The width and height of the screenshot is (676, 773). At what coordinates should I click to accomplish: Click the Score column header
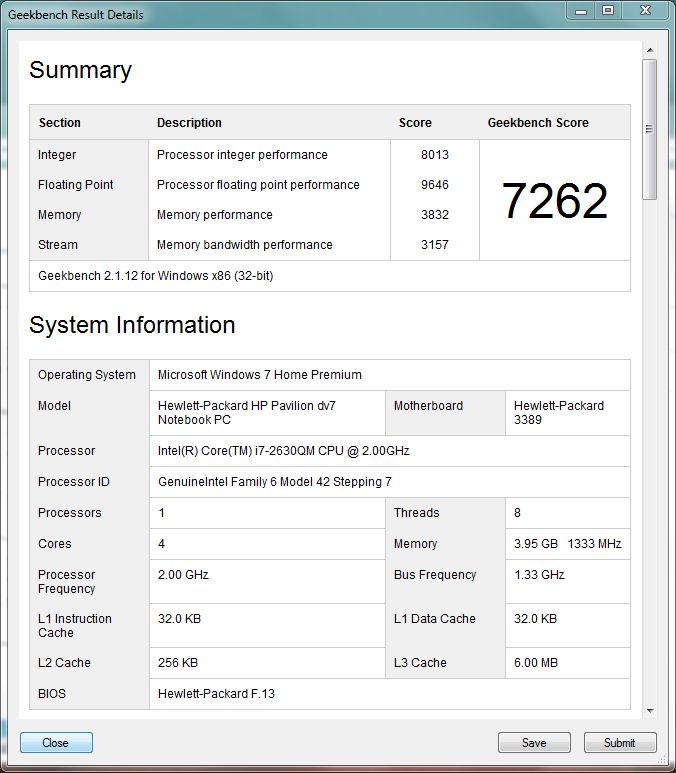[415, 123]
